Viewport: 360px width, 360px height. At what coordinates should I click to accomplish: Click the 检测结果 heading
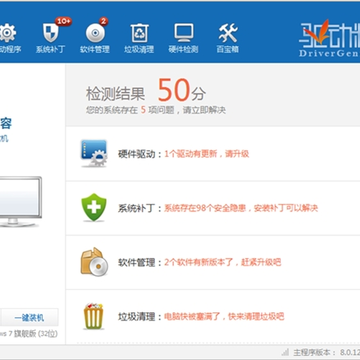(115, 94)
